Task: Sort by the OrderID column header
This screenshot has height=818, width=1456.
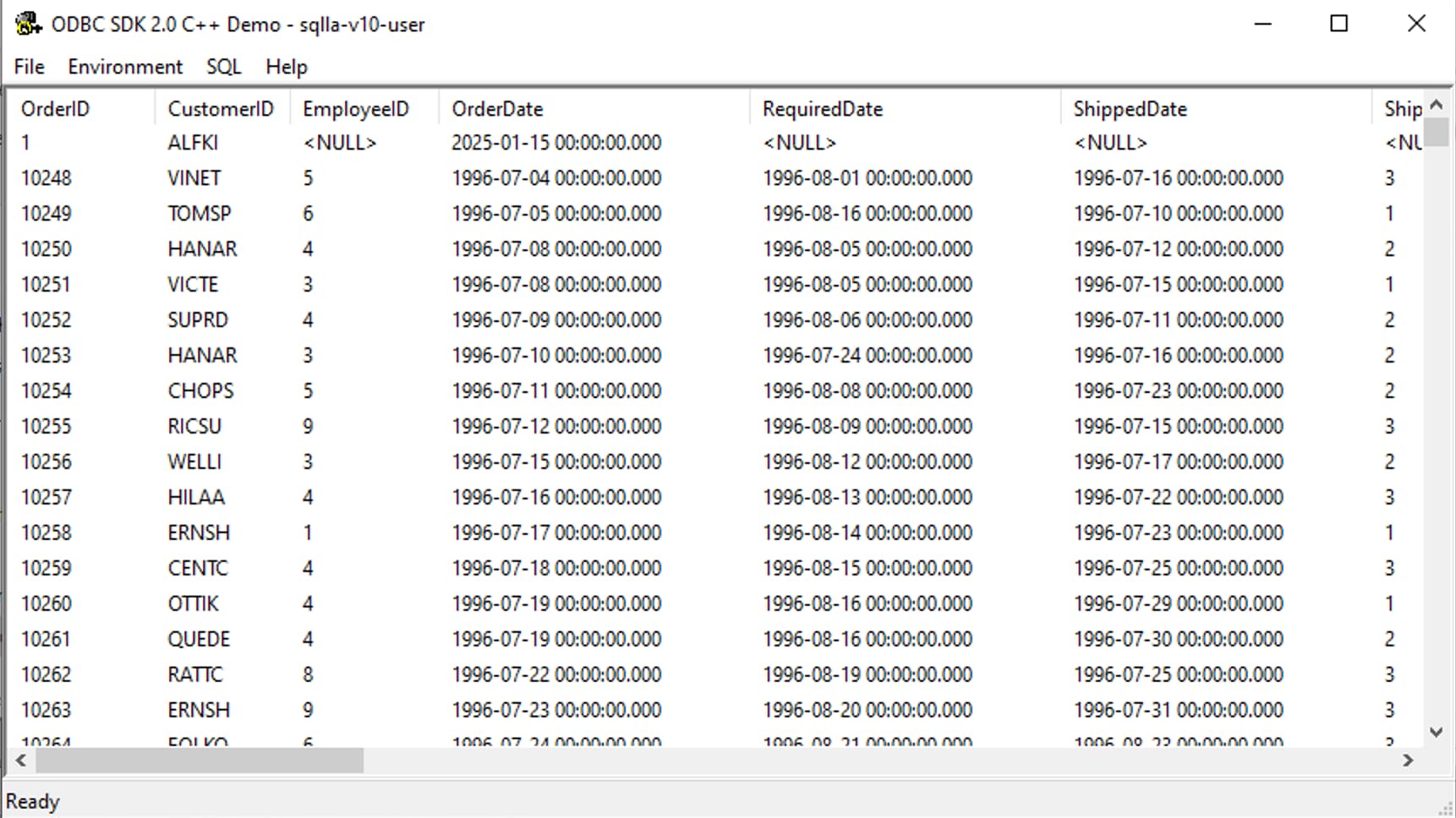Action: click(55, 108)
